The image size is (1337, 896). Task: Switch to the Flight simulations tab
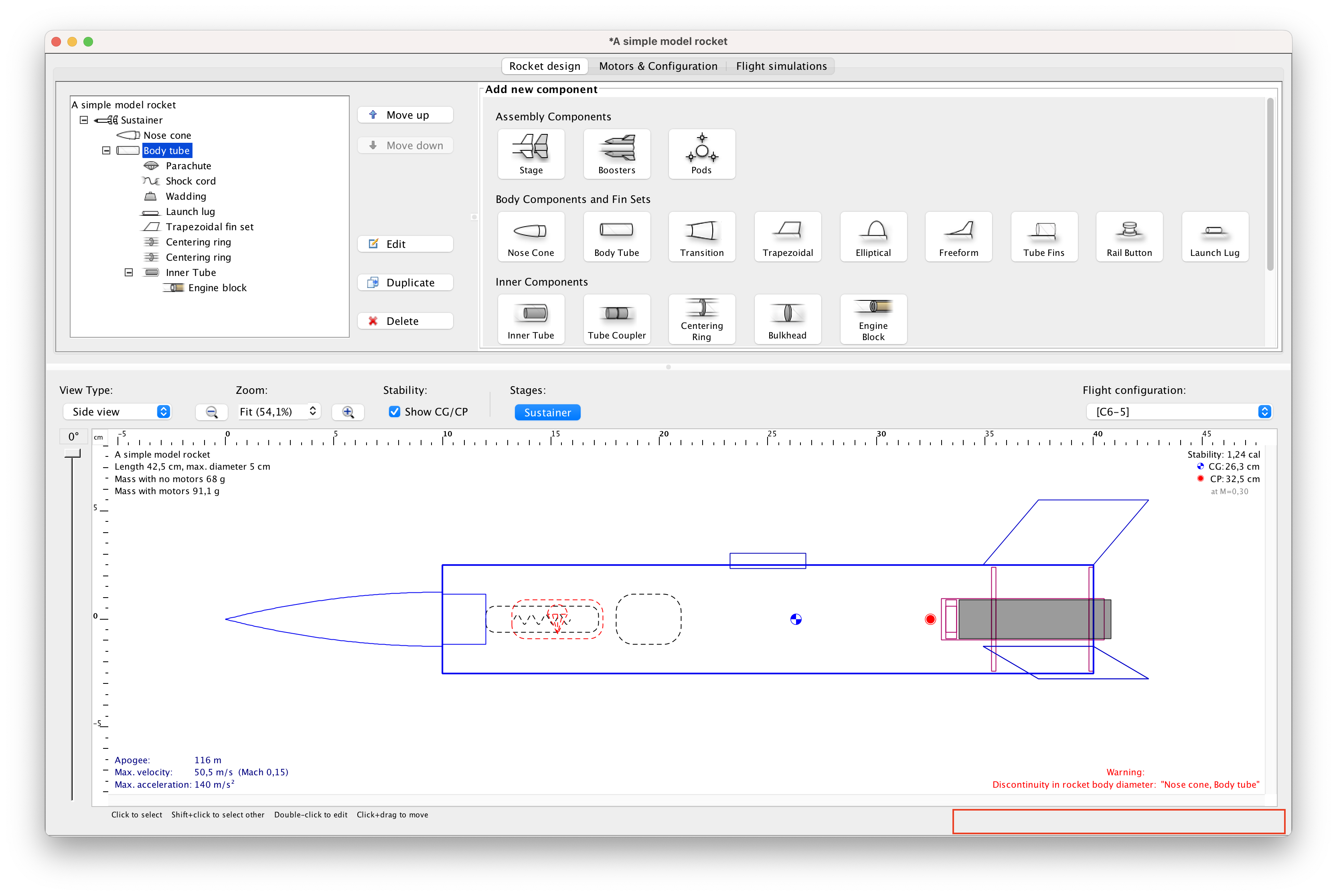781,66
